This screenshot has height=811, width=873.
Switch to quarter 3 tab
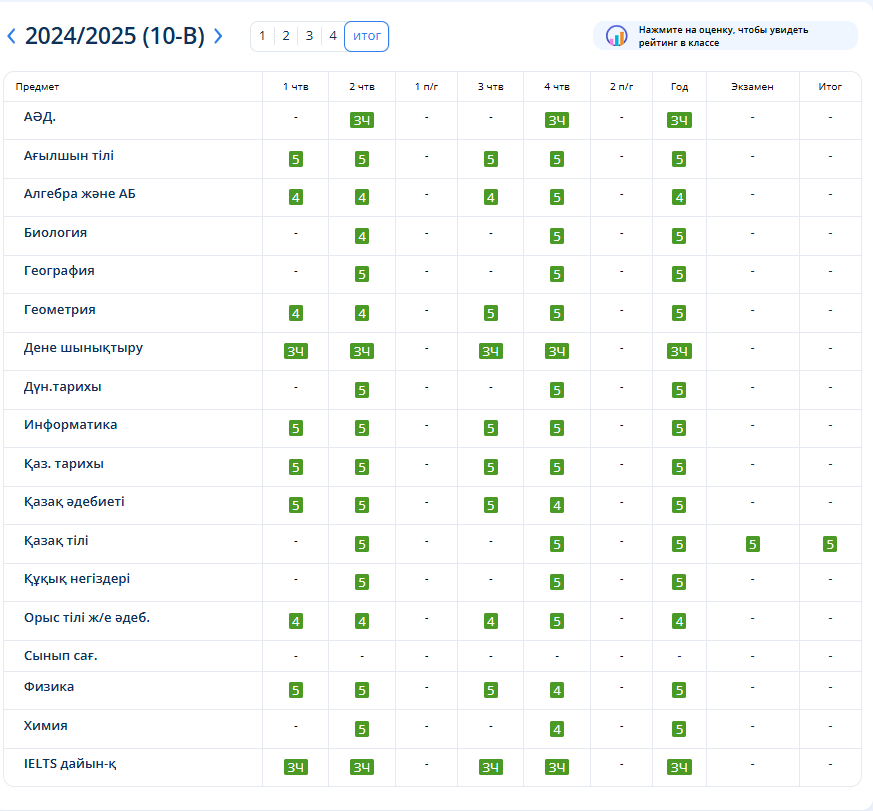(309, 36)
